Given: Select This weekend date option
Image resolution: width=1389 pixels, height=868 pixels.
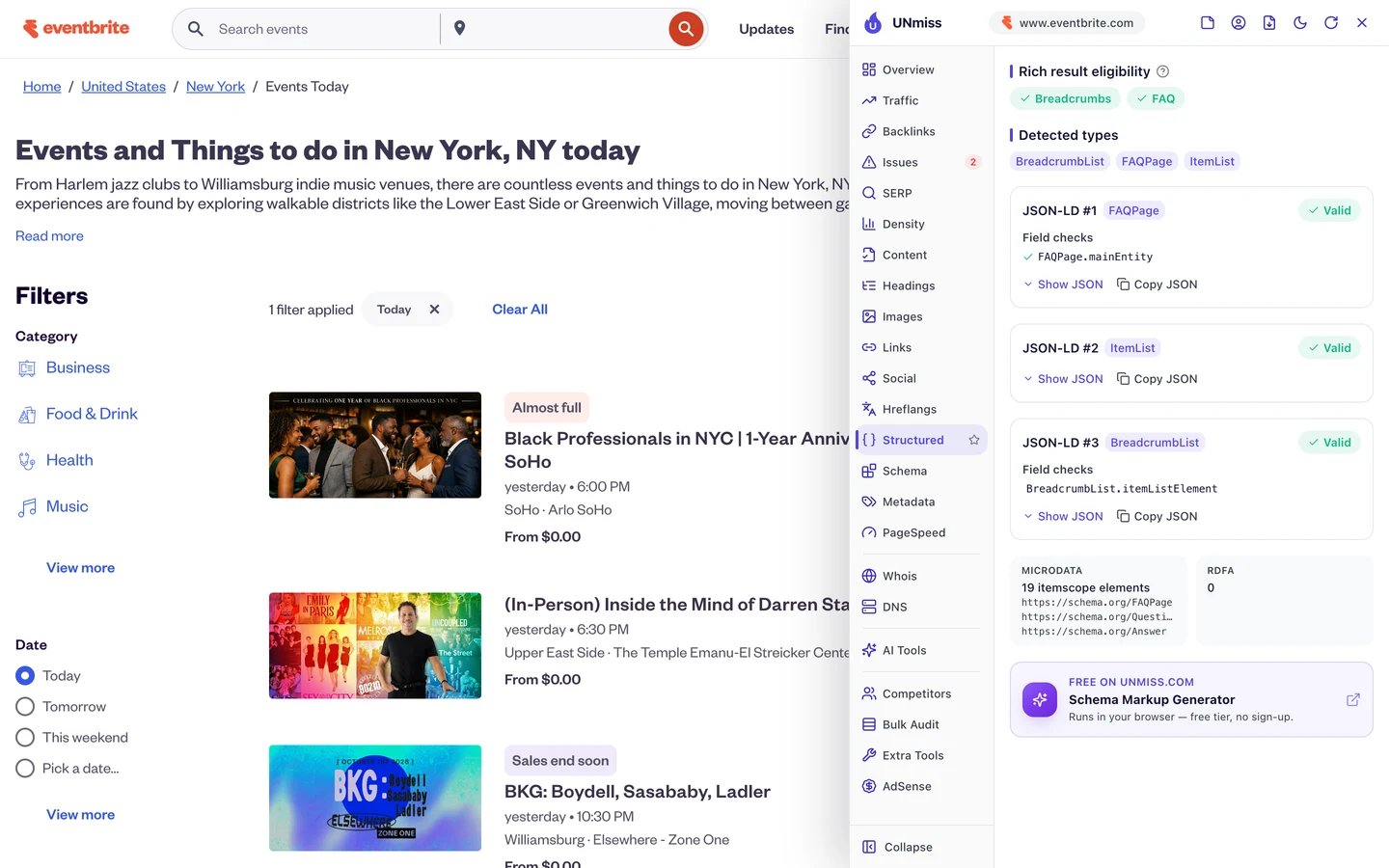Looking at the screenshot, I should pyautogui.click(x=25, y=738).
